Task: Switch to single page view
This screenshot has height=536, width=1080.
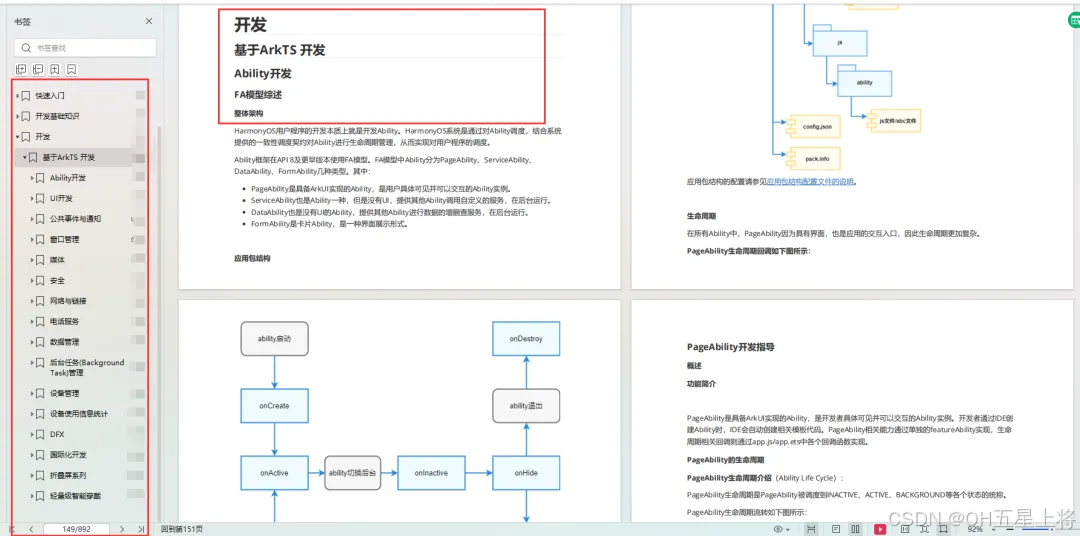Action: click(836, 529)
